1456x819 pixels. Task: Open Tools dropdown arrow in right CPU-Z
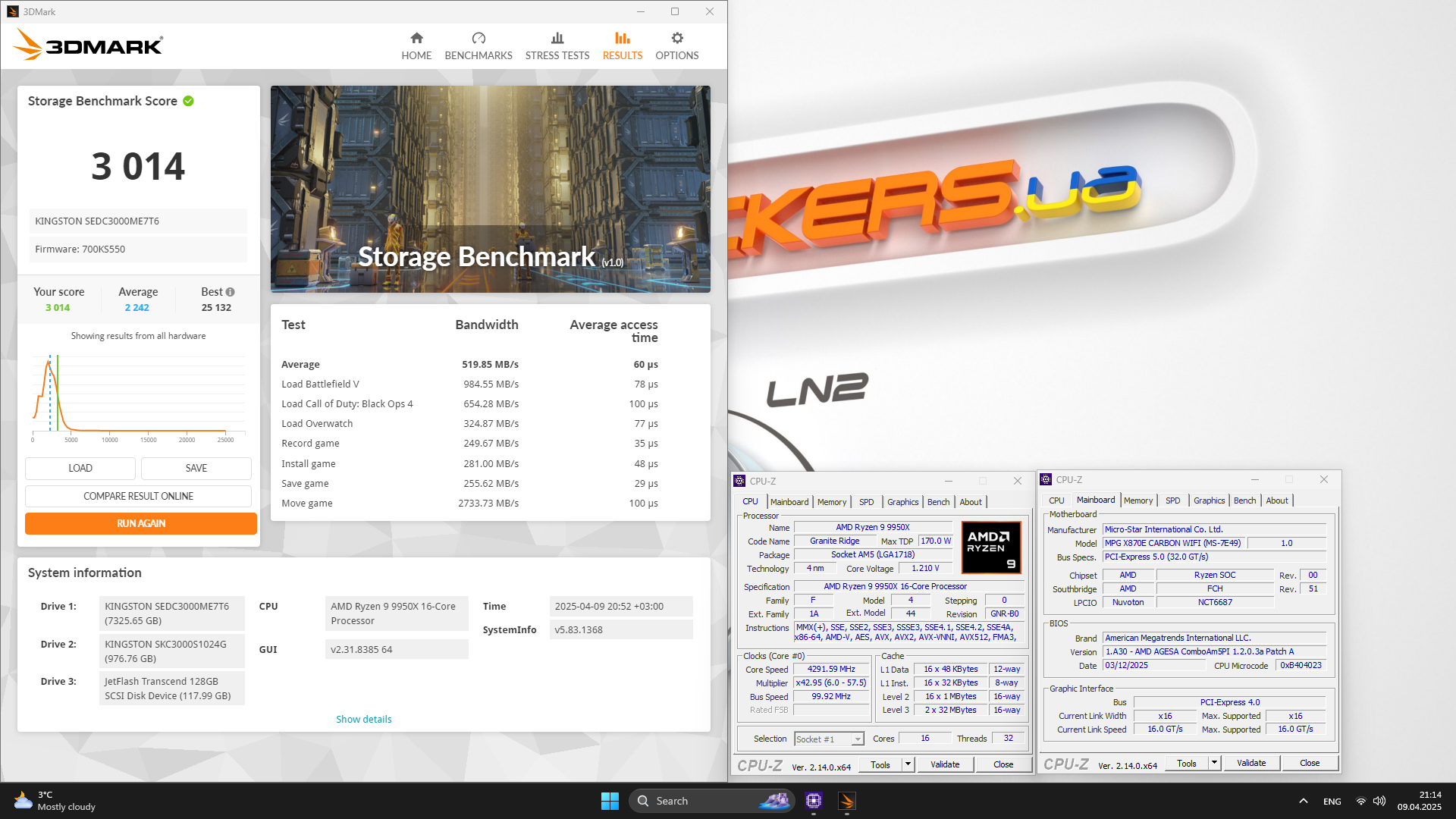[1214, 763]
